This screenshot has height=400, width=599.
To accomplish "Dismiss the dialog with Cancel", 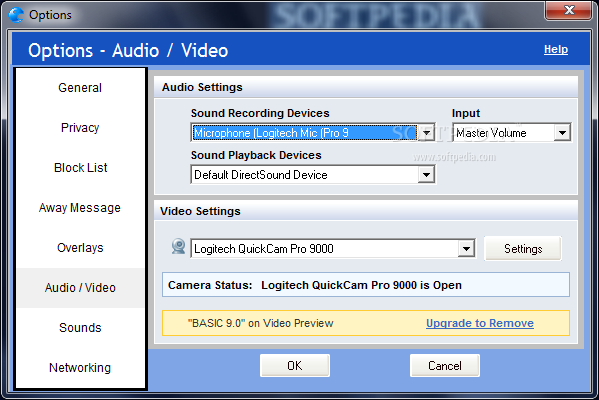I will click(445, 366).
